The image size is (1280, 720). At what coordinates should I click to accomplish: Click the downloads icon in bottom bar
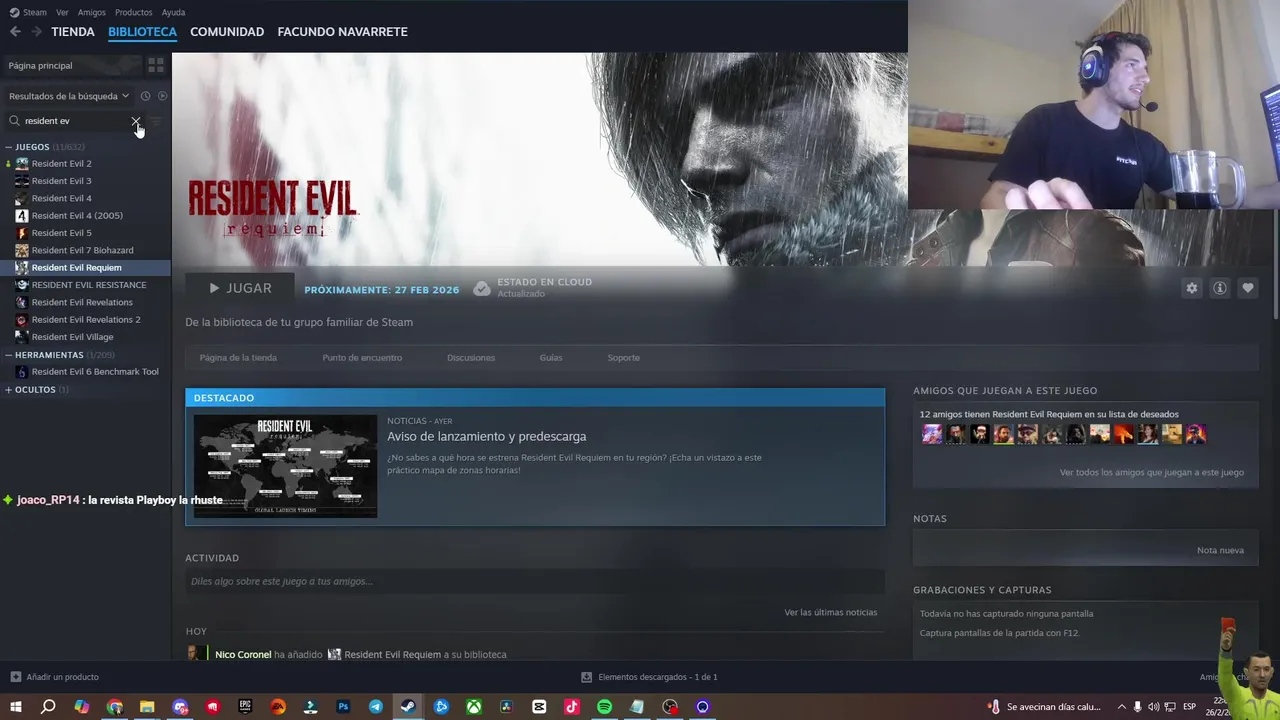coord(587,677)
